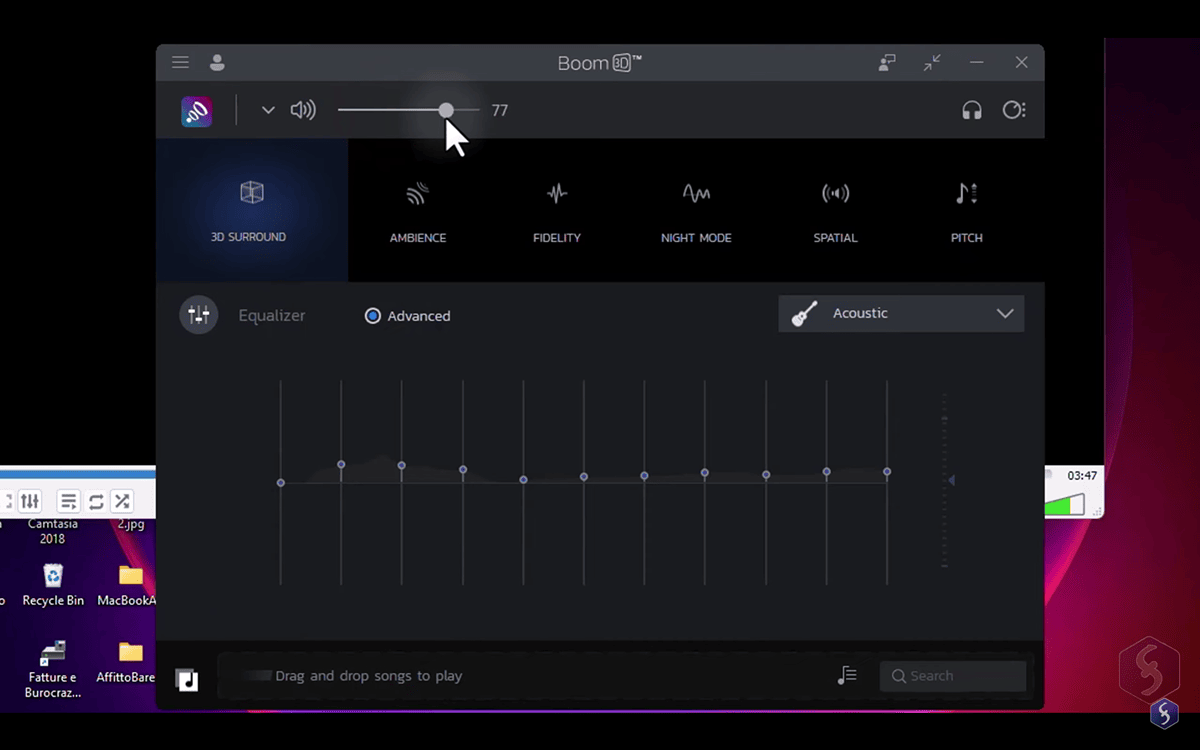Mute the volume speaker icon
1200x750 pixels.
pyautogui.click(x=302, y=110)
